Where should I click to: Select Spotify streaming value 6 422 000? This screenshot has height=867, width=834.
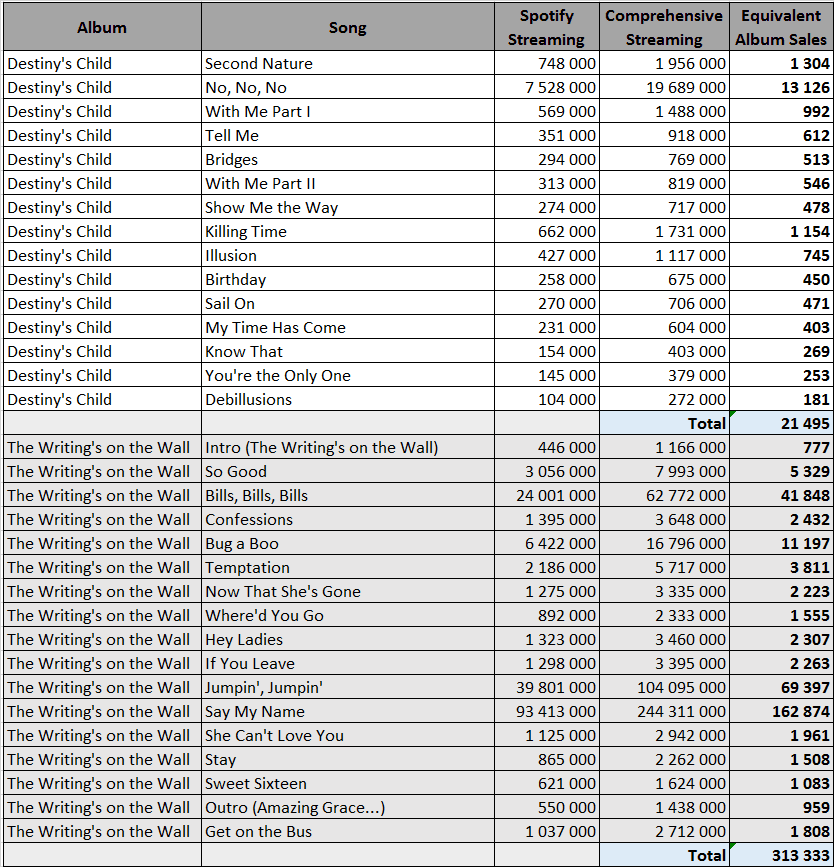point(547,544)
